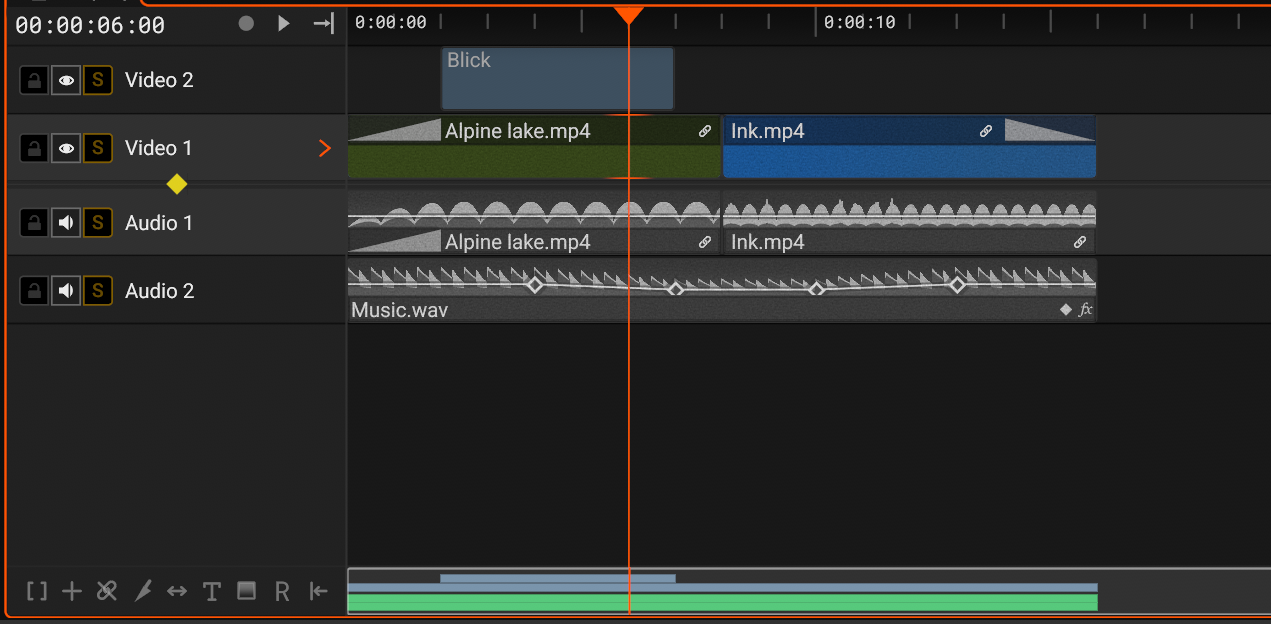This screenshot has height=624, width=1271.
Task: Click the follow playhead arrow icon
Action: click(323, 24)
